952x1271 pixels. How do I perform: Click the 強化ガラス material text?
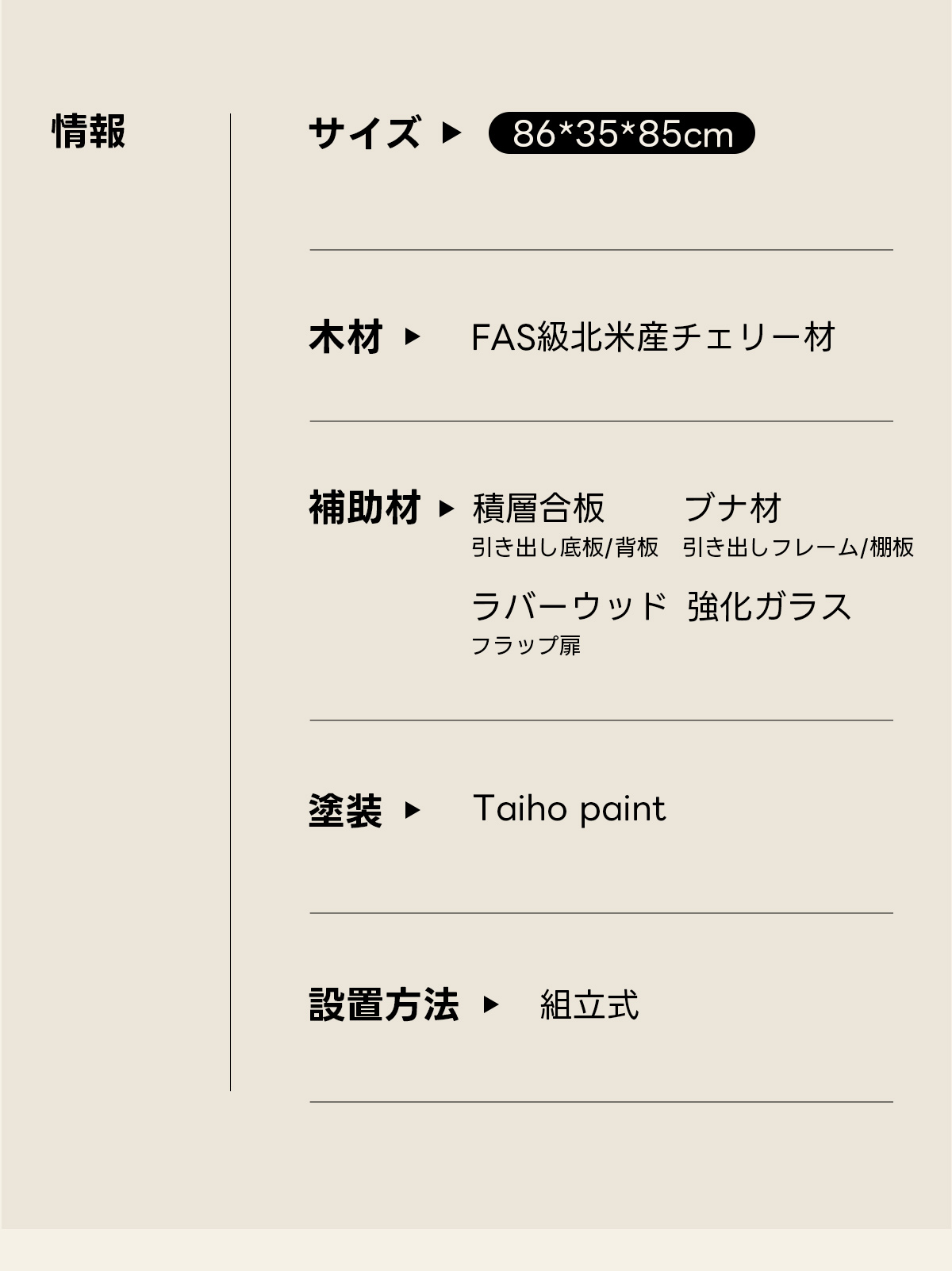coord(769,607)
